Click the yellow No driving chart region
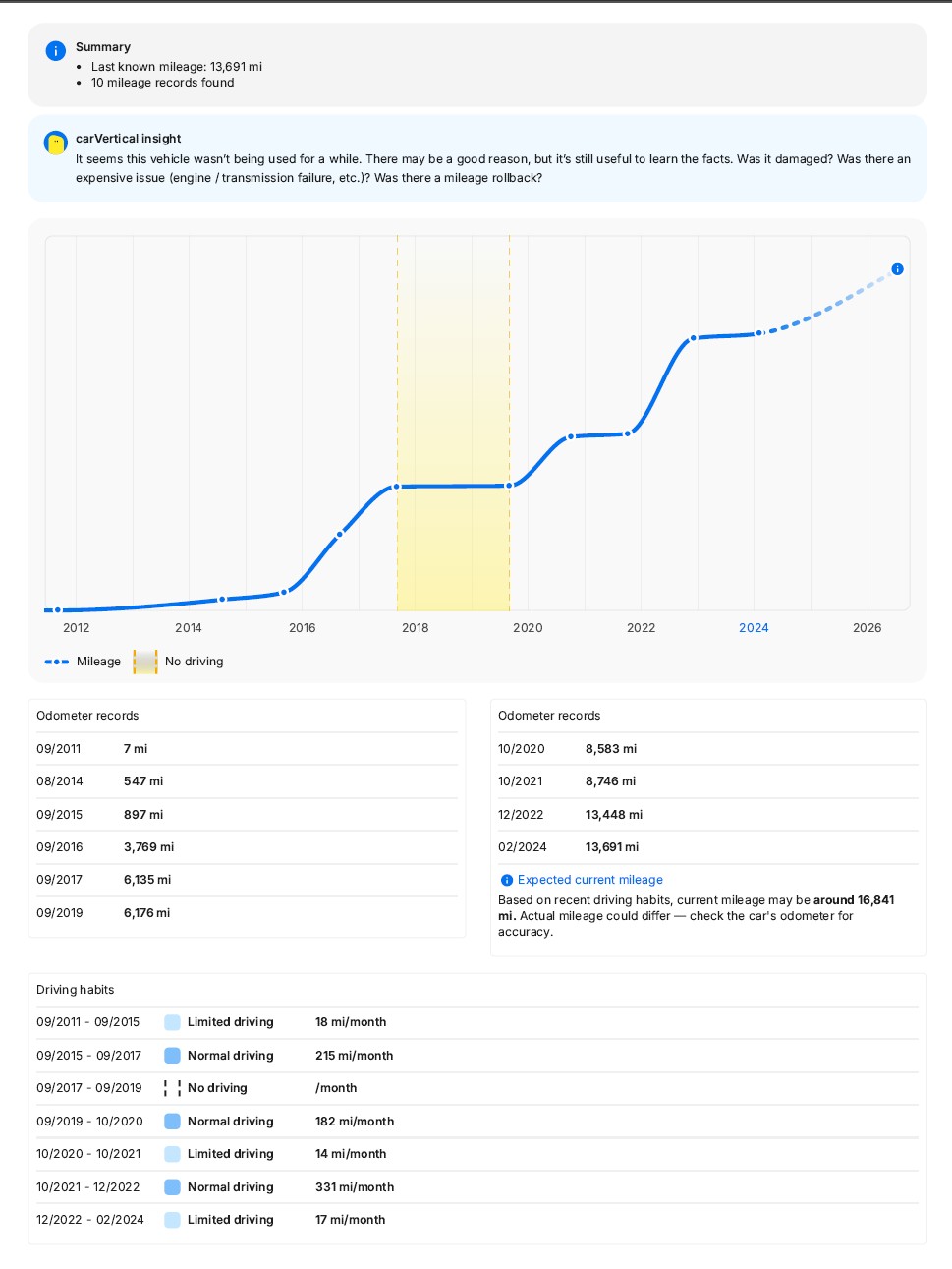This screenshot has height=1269, width=952. [453, 424]
